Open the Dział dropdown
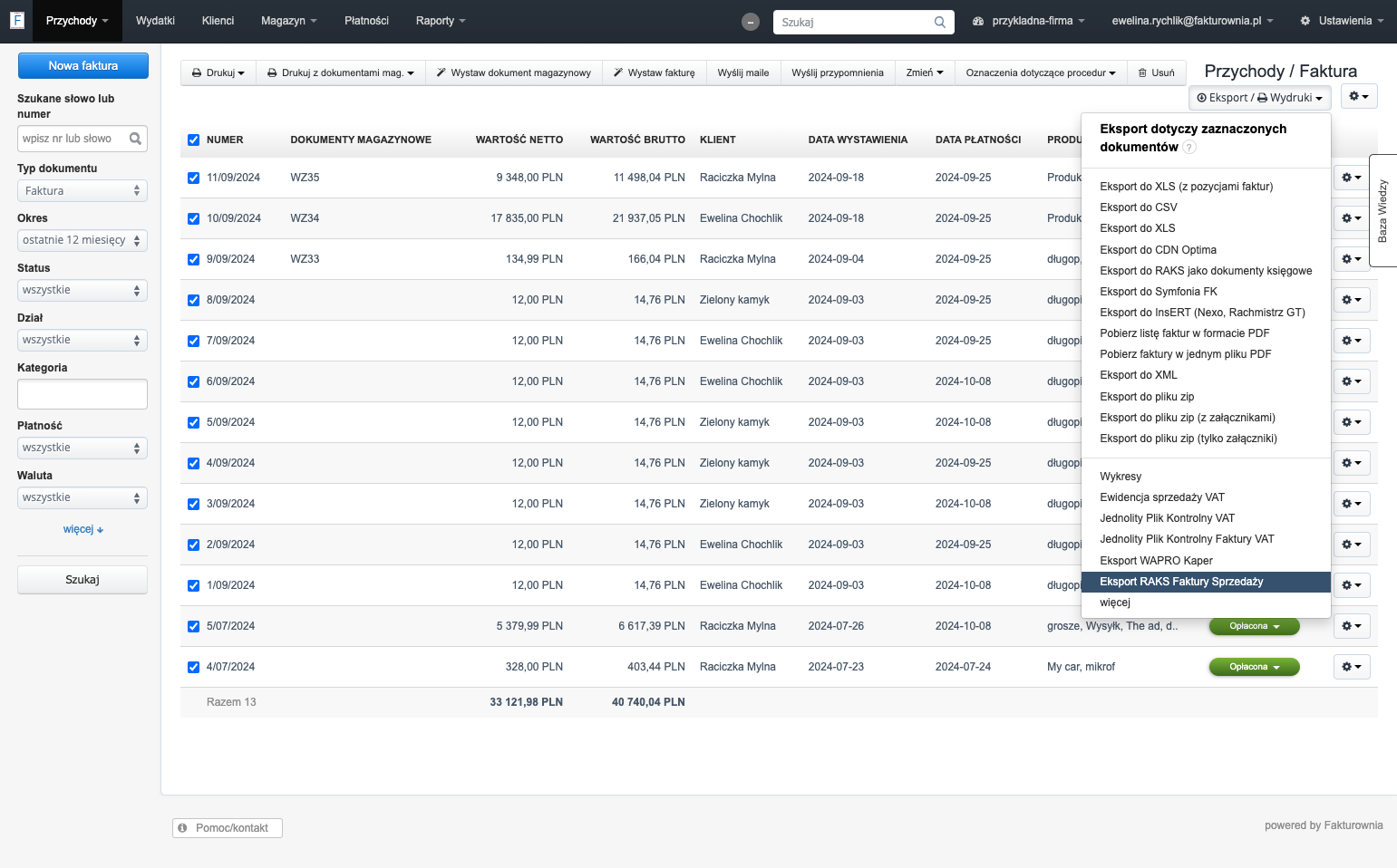The height and width of the screenshot is (868, 1397). coord(82,340)
